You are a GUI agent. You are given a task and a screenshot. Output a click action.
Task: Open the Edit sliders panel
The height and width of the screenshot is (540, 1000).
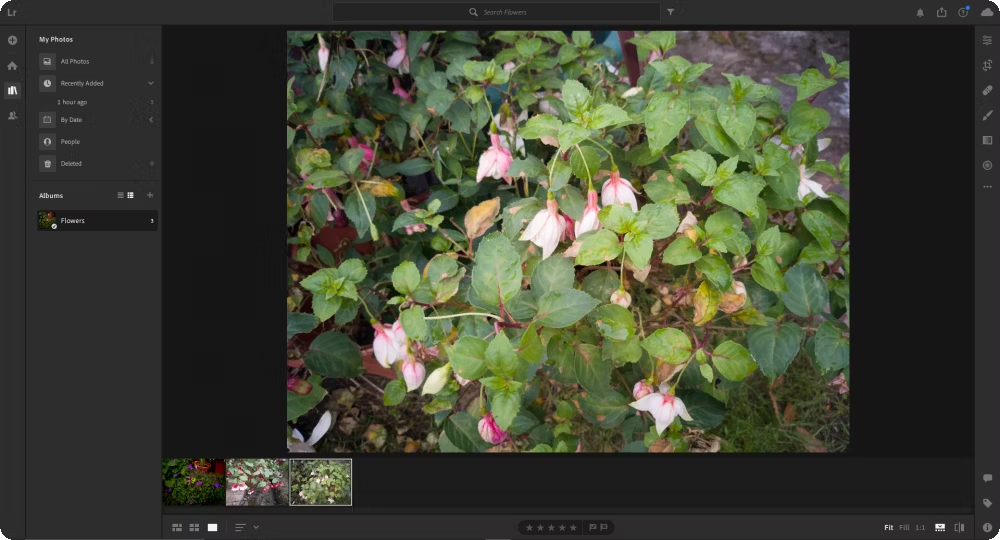pos(987,40)
